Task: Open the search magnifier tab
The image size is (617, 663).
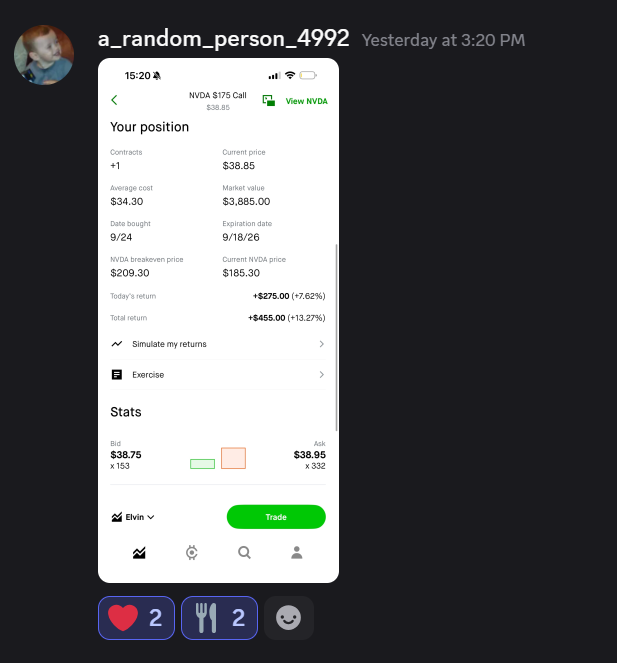Action: 244,553
